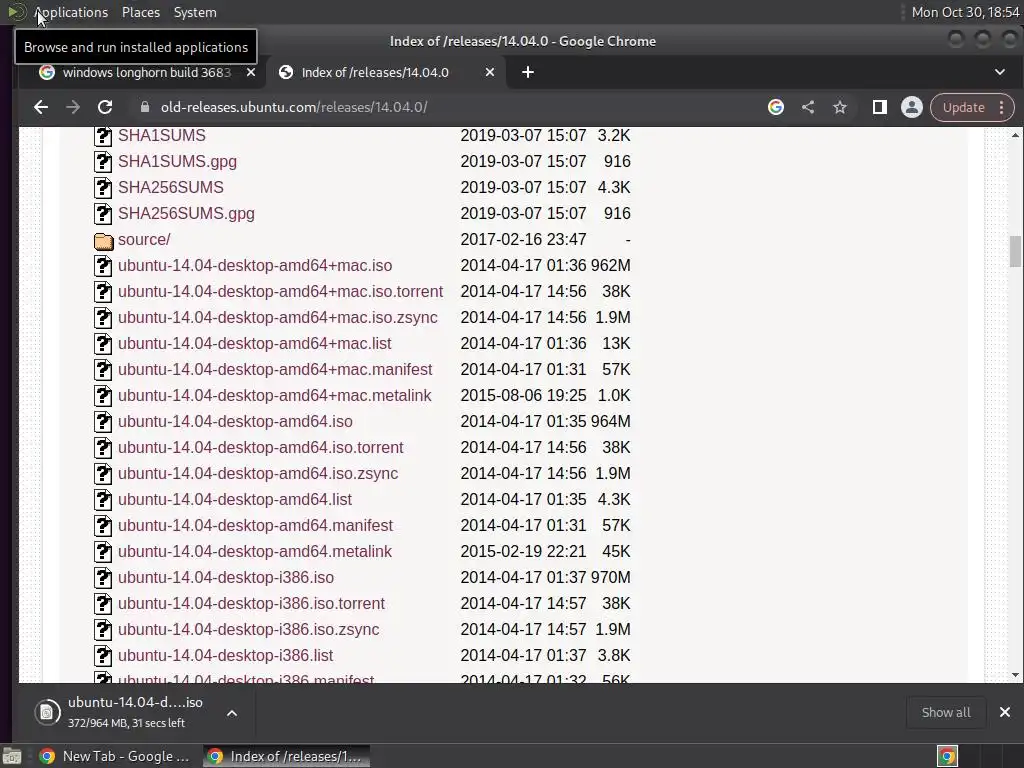1024x768 pixels.
Task: Click file icon beside ubuntu-14.04-desktop-amd64+mac.list
Action: (103, 344)
